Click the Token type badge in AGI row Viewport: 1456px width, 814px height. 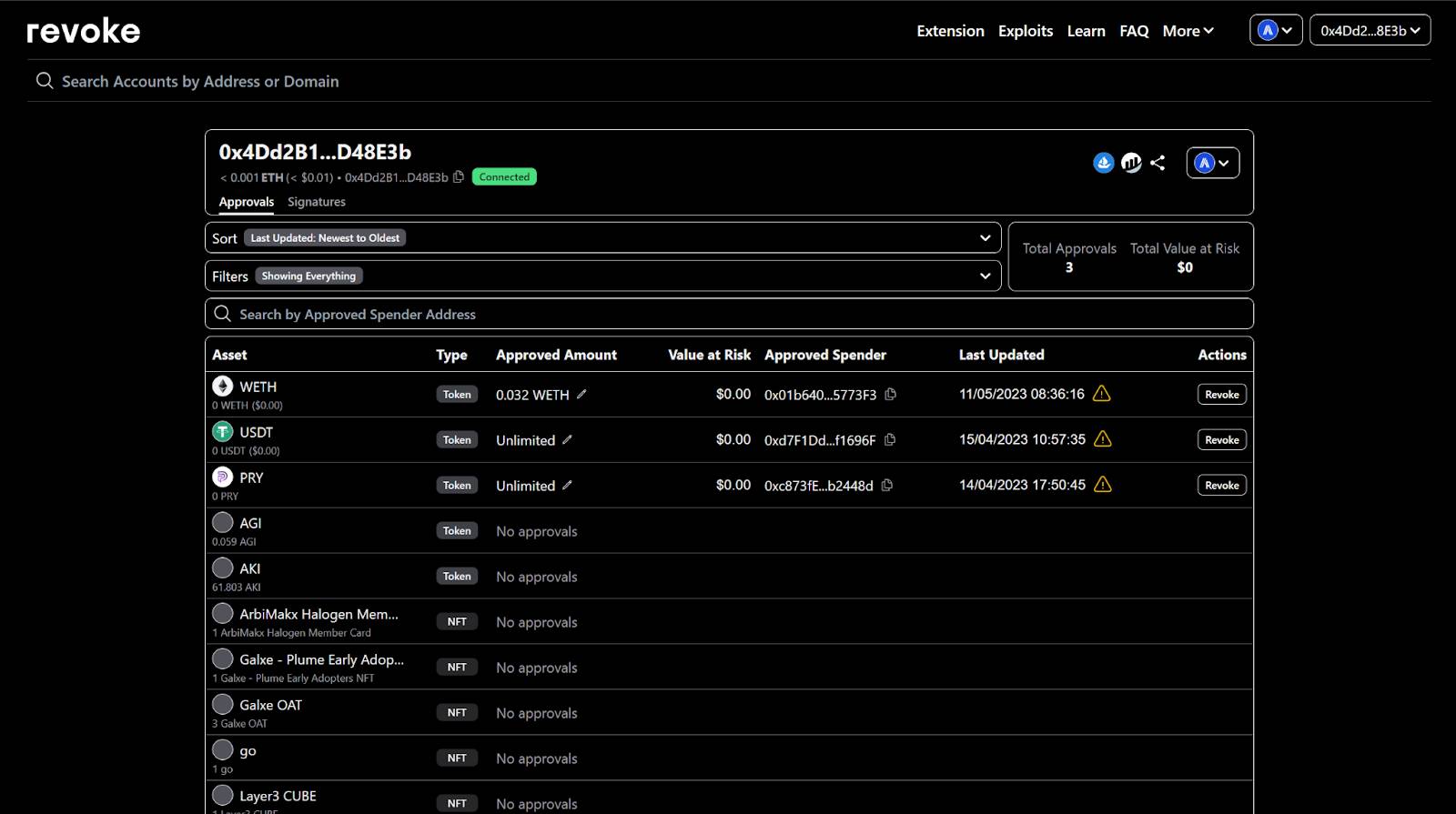click(x=457, y=530)
